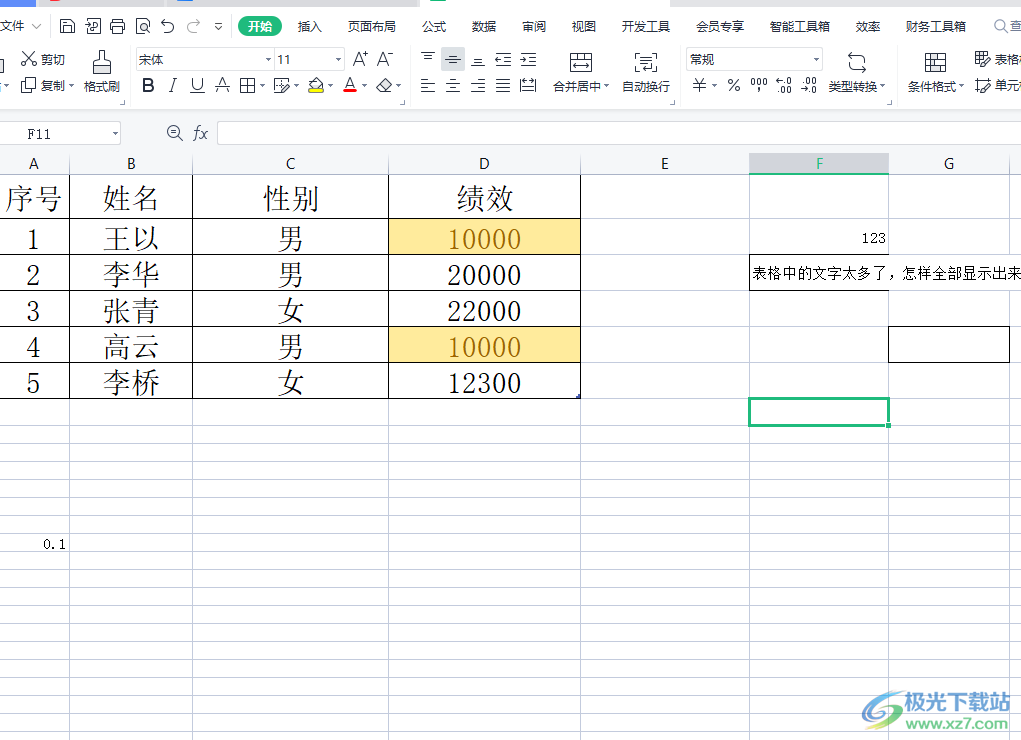
Task: Expand font color dropdown arrow
Action: tap(364, 85)
